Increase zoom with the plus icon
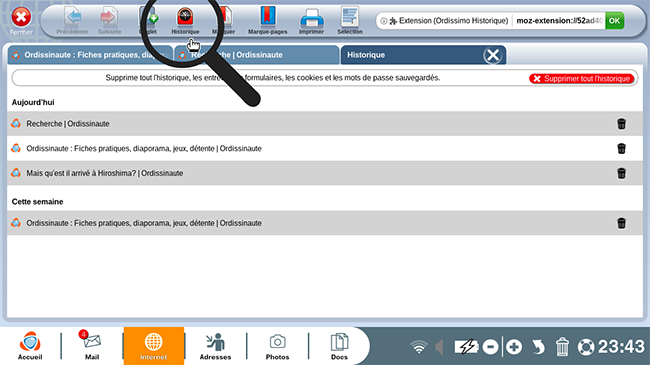 pos(514,347)
